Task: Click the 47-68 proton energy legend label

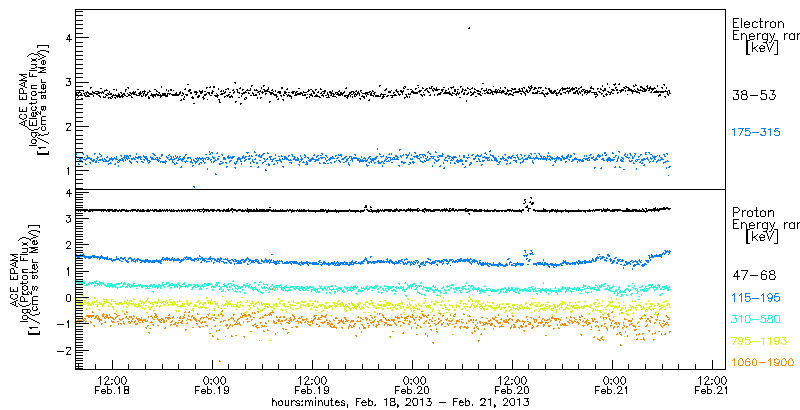Action: (754, 276)
